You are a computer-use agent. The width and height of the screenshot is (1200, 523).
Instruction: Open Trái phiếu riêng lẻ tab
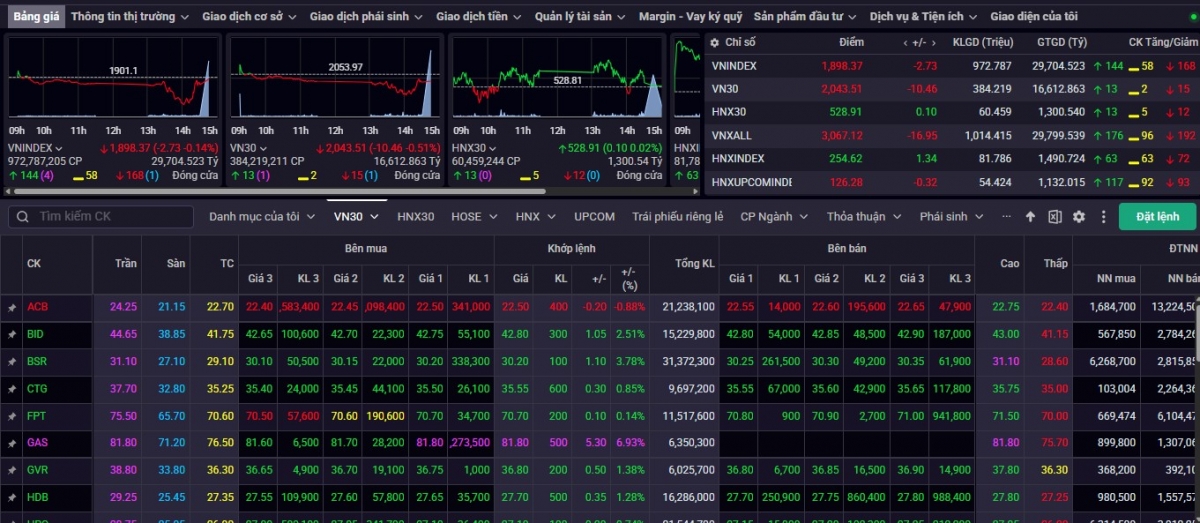(678, 216)
